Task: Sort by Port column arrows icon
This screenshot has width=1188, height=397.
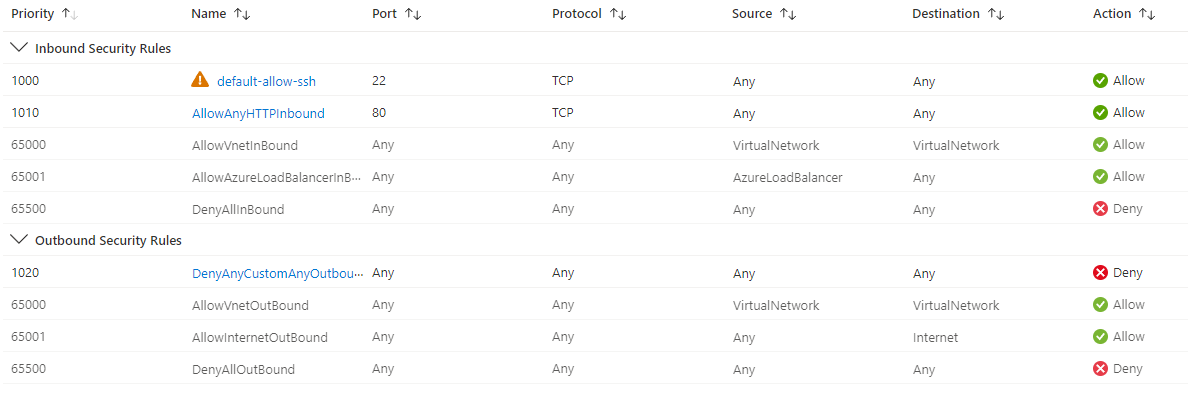Action: [413, 14]
